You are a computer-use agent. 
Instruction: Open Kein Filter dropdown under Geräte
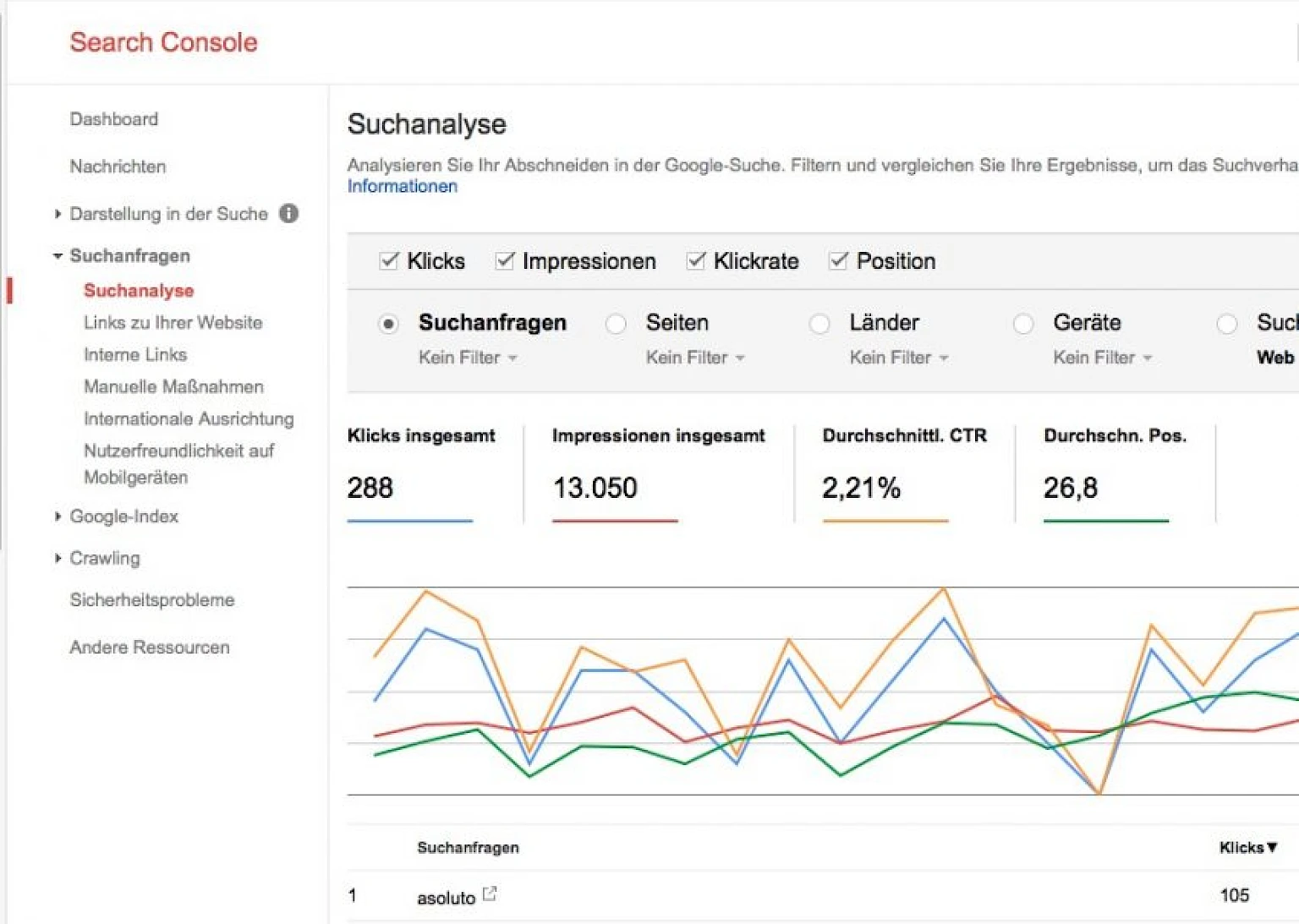[1103, 358]
